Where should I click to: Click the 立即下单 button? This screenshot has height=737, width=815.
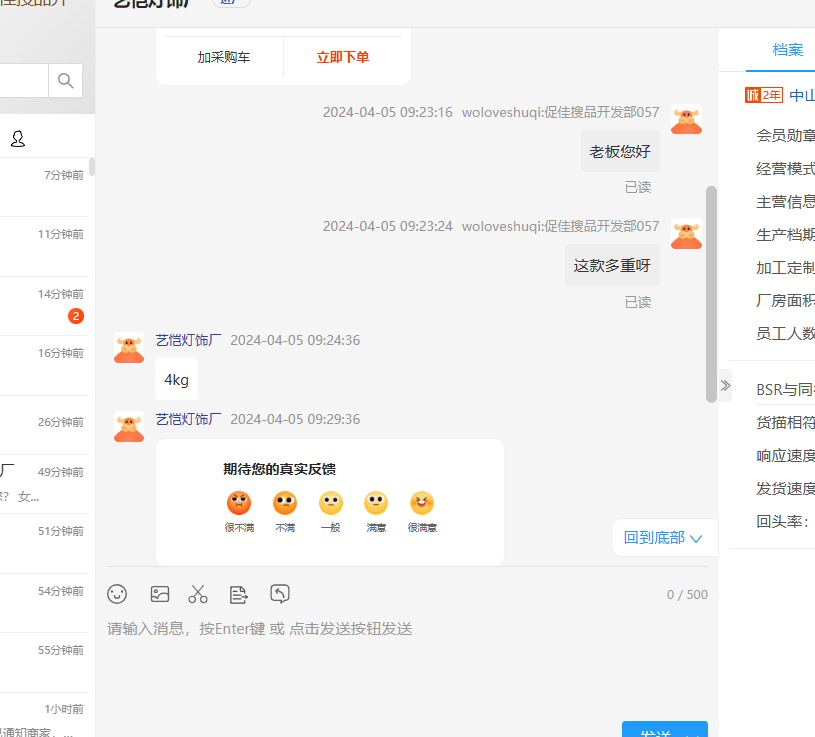tap(343, 58)
